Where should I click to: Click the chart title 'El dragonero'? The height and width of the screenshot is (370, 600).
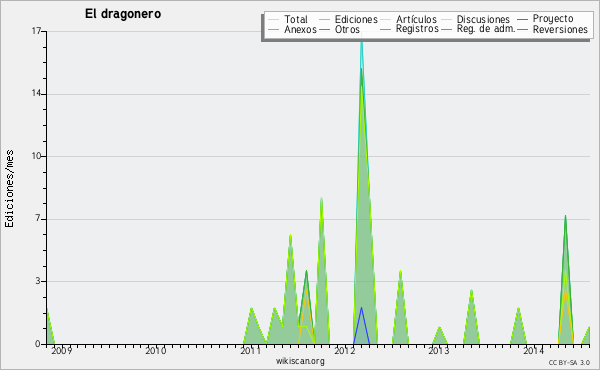pos(123,14)
